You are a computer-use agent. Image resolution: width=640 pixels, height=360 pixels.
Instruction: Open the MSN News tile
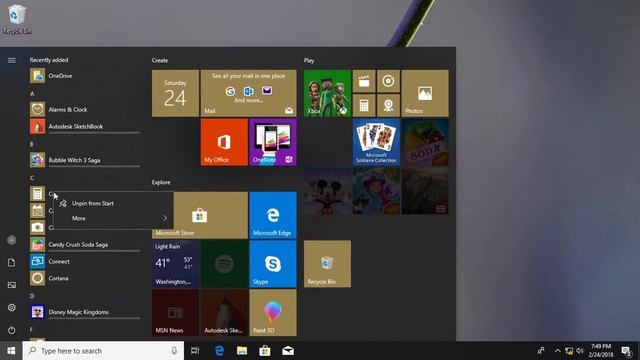[176, 313]
